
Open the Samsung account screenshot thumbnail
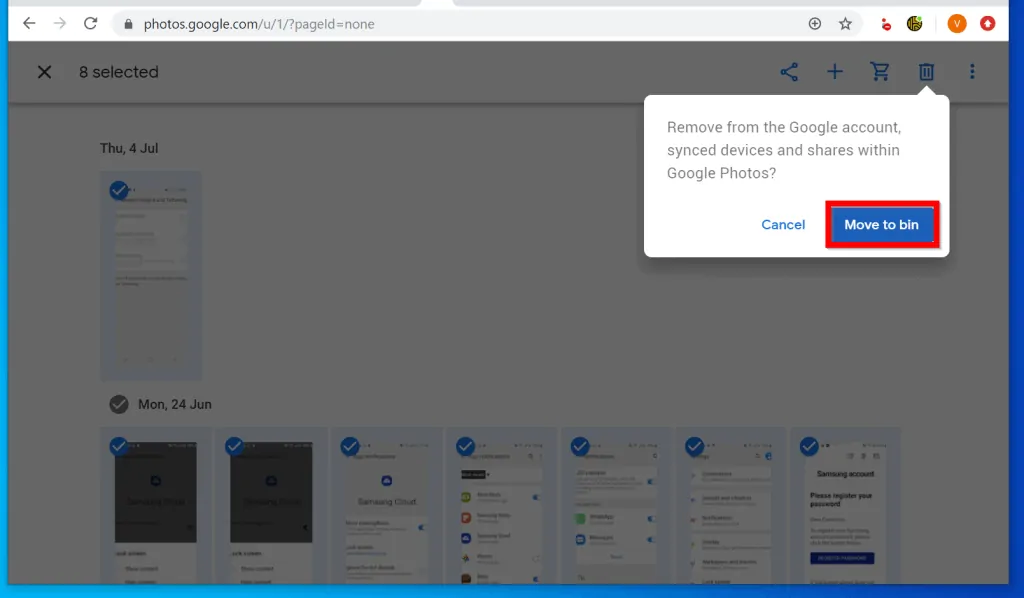(x=845, y=510)
